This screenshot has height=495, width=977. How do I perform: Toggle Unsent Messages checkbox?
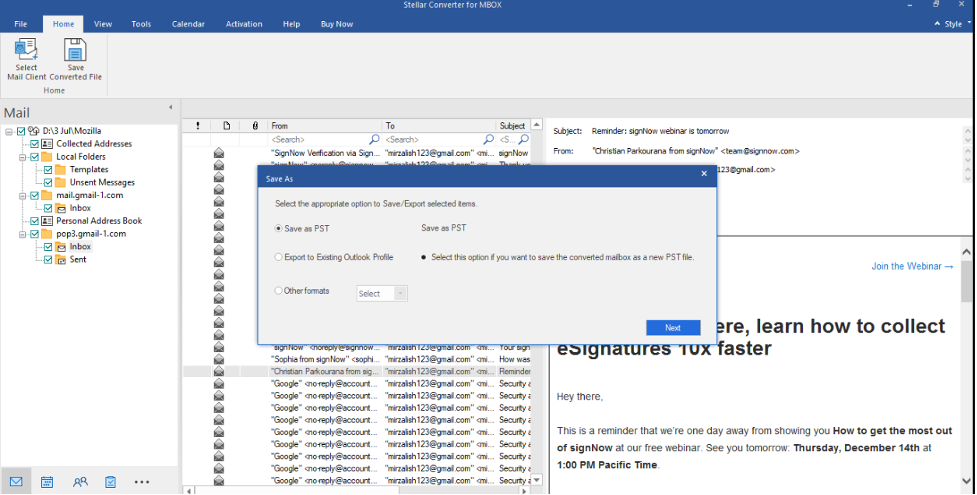tap(48, 182)
